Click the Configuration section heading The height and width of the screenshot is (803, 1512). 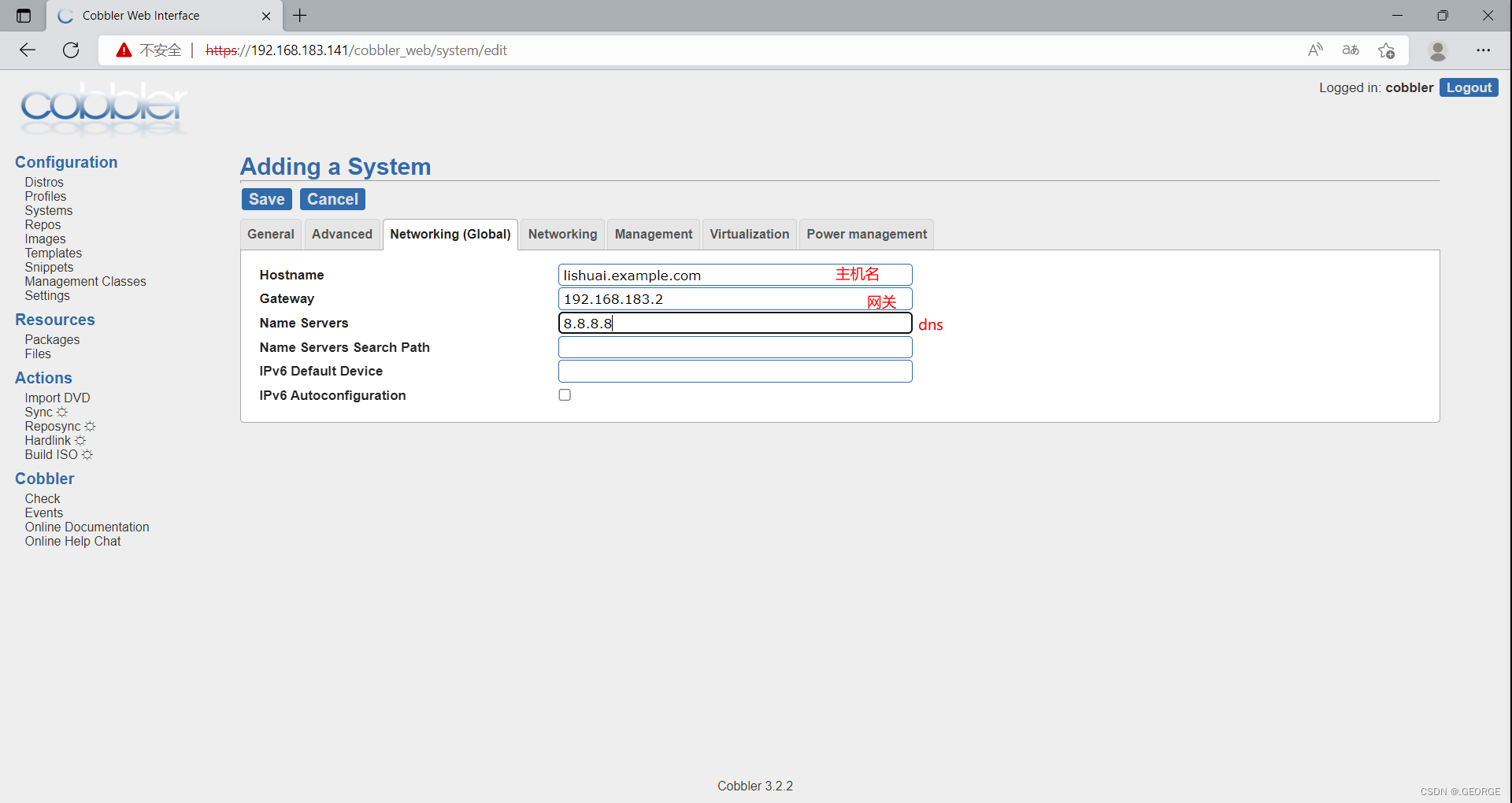(66, 162)
